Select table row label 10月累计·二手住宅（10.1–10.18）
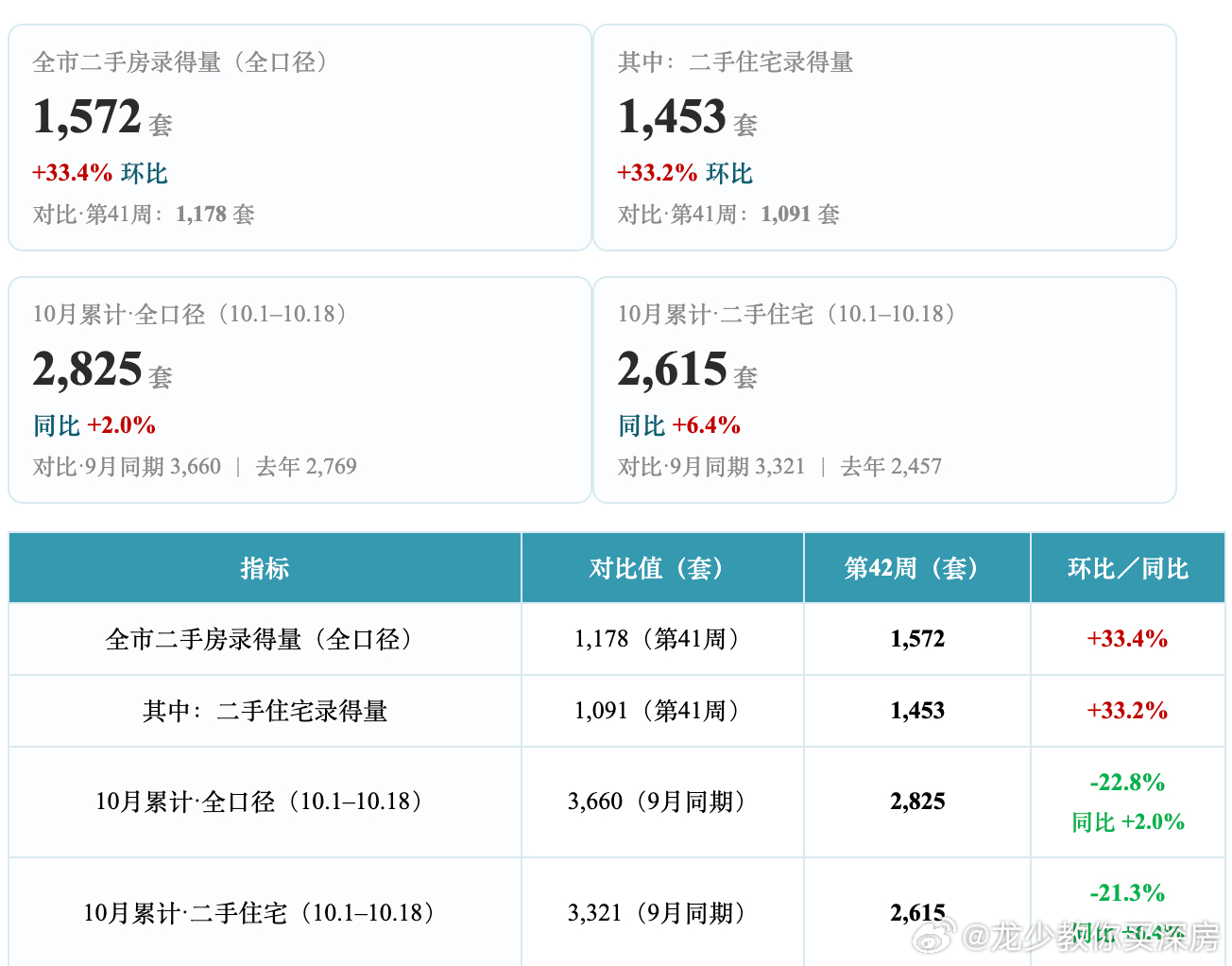This screenshot has width=1232, height=966. pos(265,913)
